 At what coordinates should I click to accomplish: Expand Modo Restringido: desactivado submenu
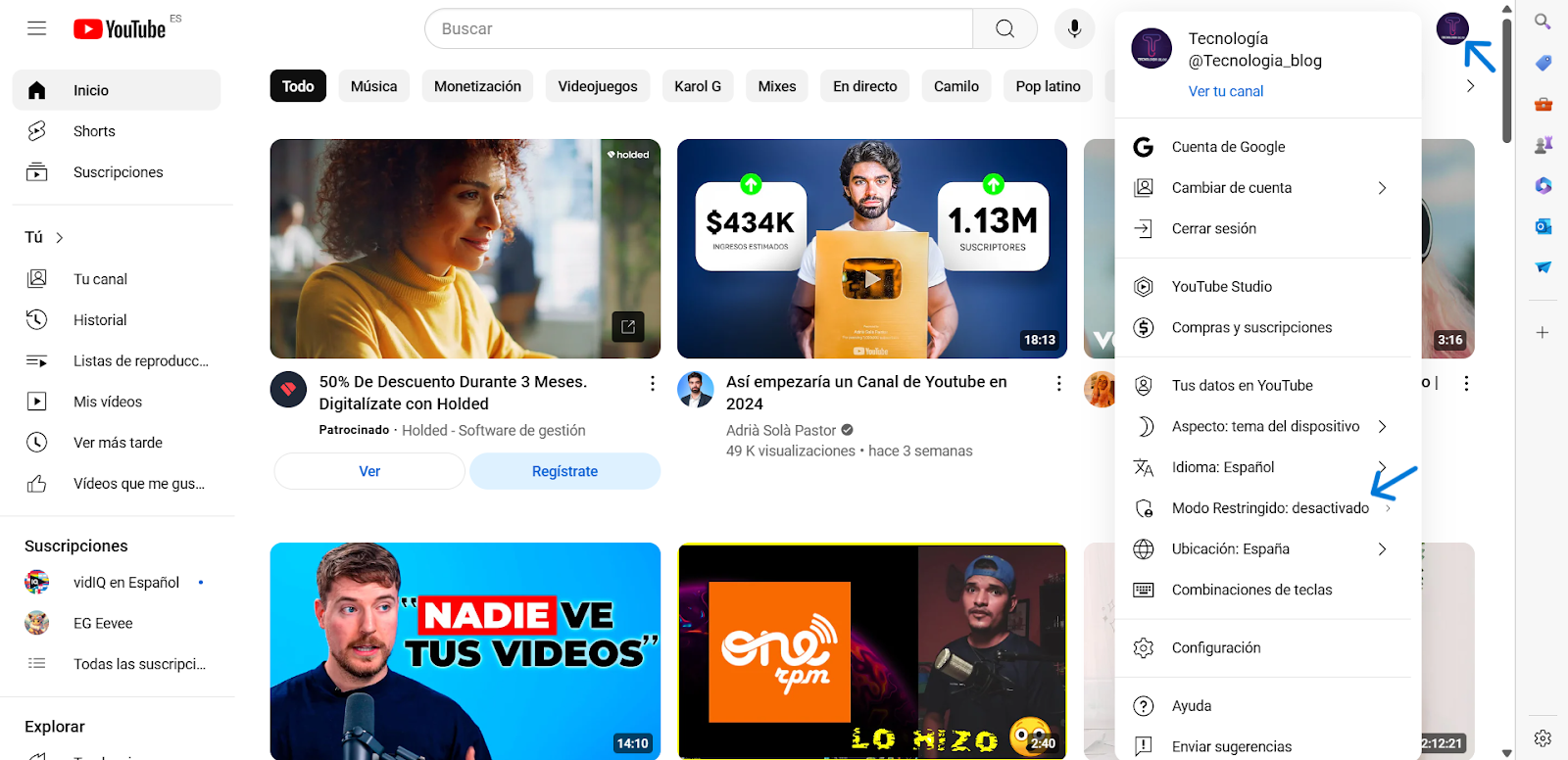coord(1267,508)
